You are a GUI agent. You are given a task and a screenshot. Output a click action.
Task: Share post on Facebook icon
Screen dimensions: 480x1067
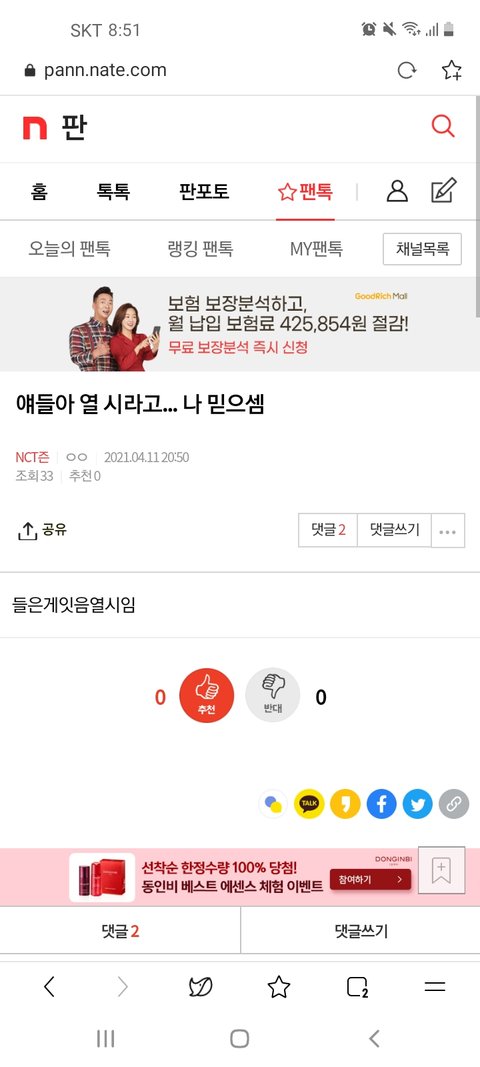[381, 804]
